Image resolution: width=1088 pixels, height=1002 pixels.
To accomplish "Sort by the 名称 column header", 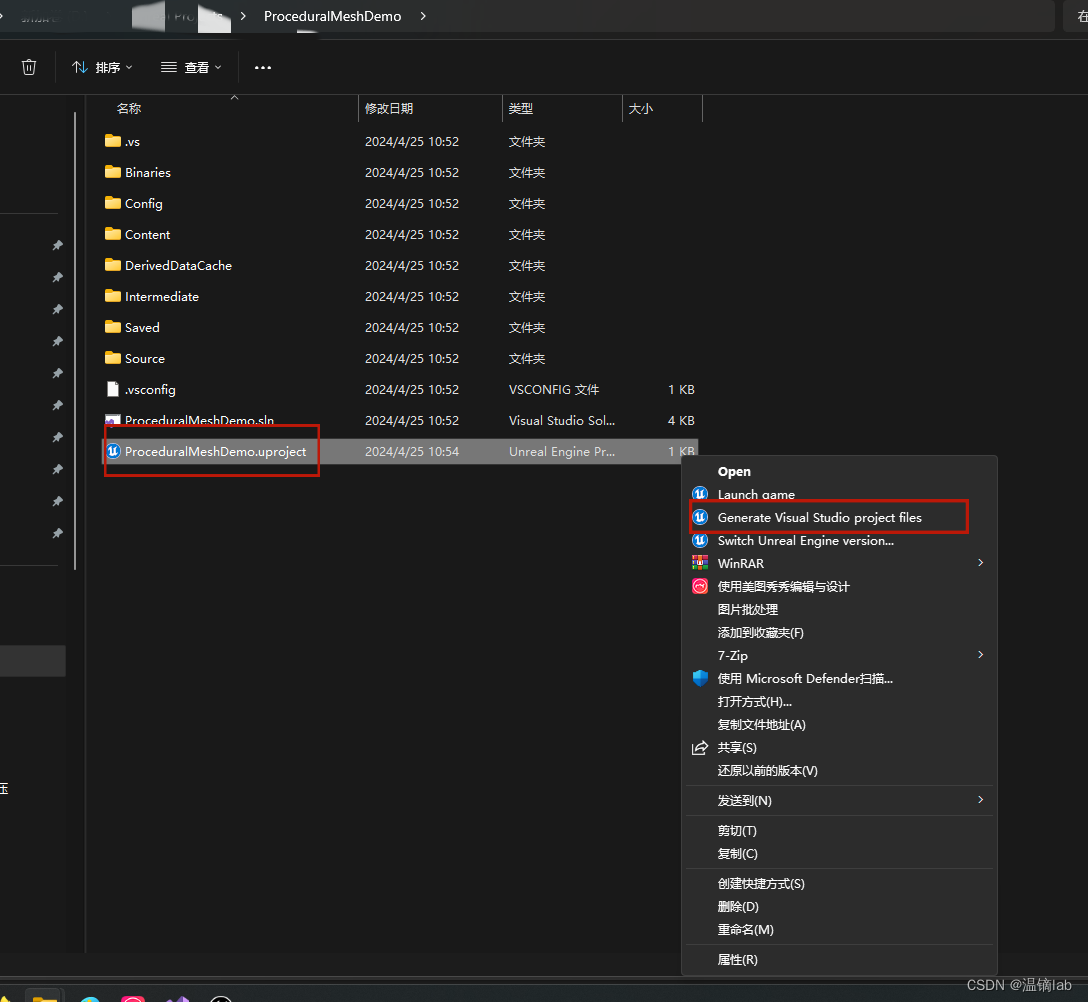I will (129, 108).
